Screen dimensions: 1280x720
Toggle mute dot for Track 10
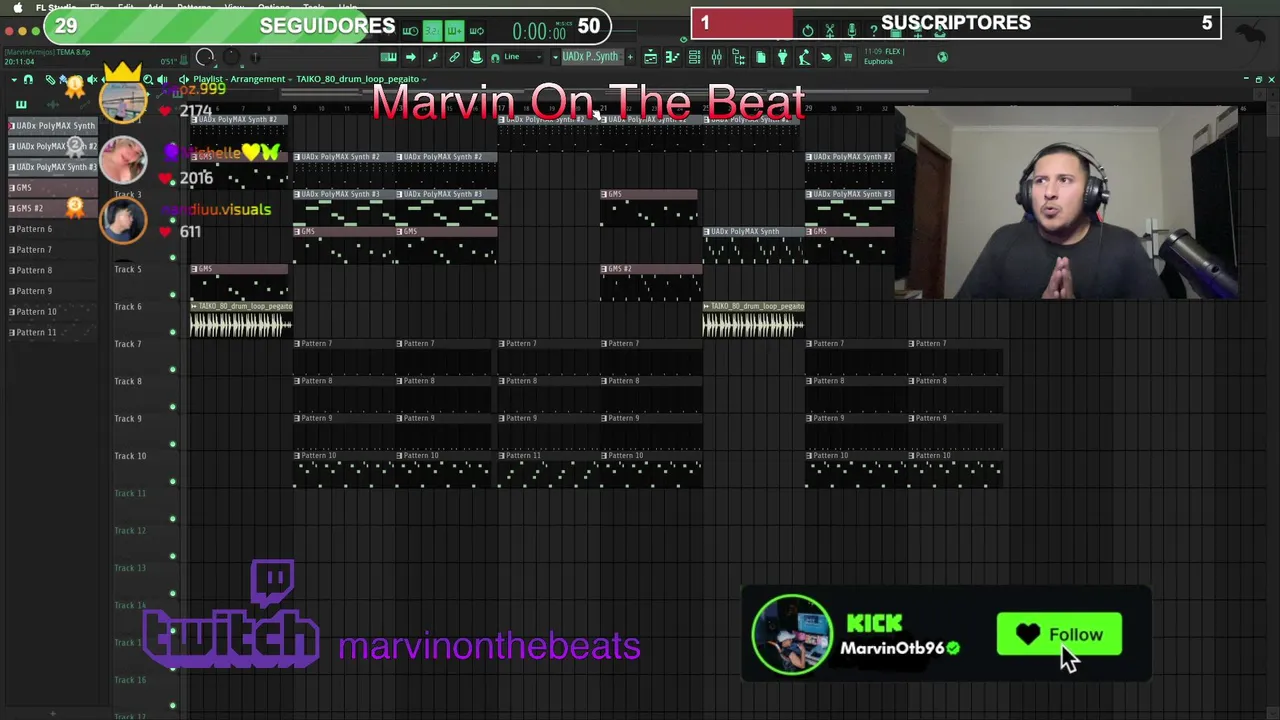(172, 481)
